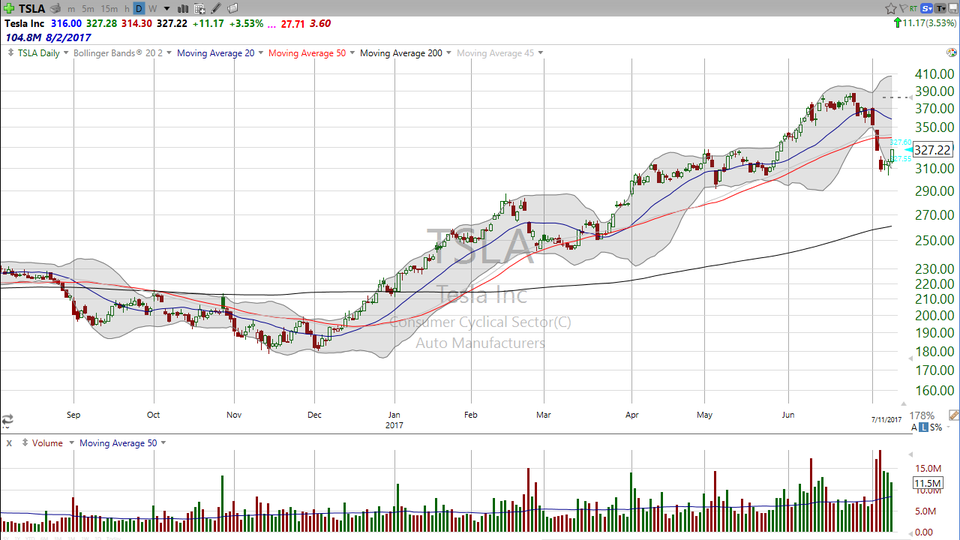Open the T dropdown button in the title bar

click(940, 9)
